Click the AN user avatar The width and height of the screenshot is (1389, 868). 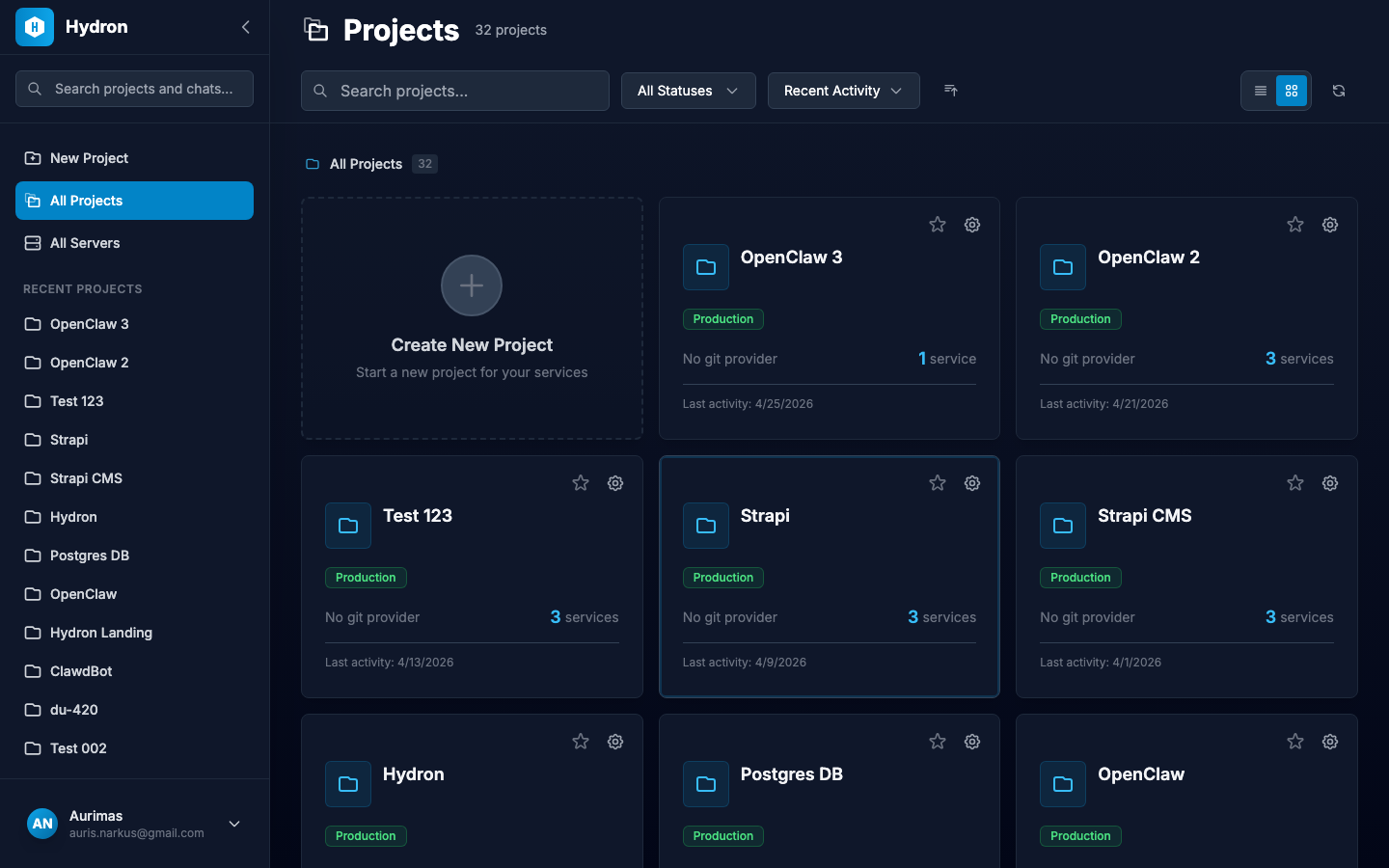[42, 824]
